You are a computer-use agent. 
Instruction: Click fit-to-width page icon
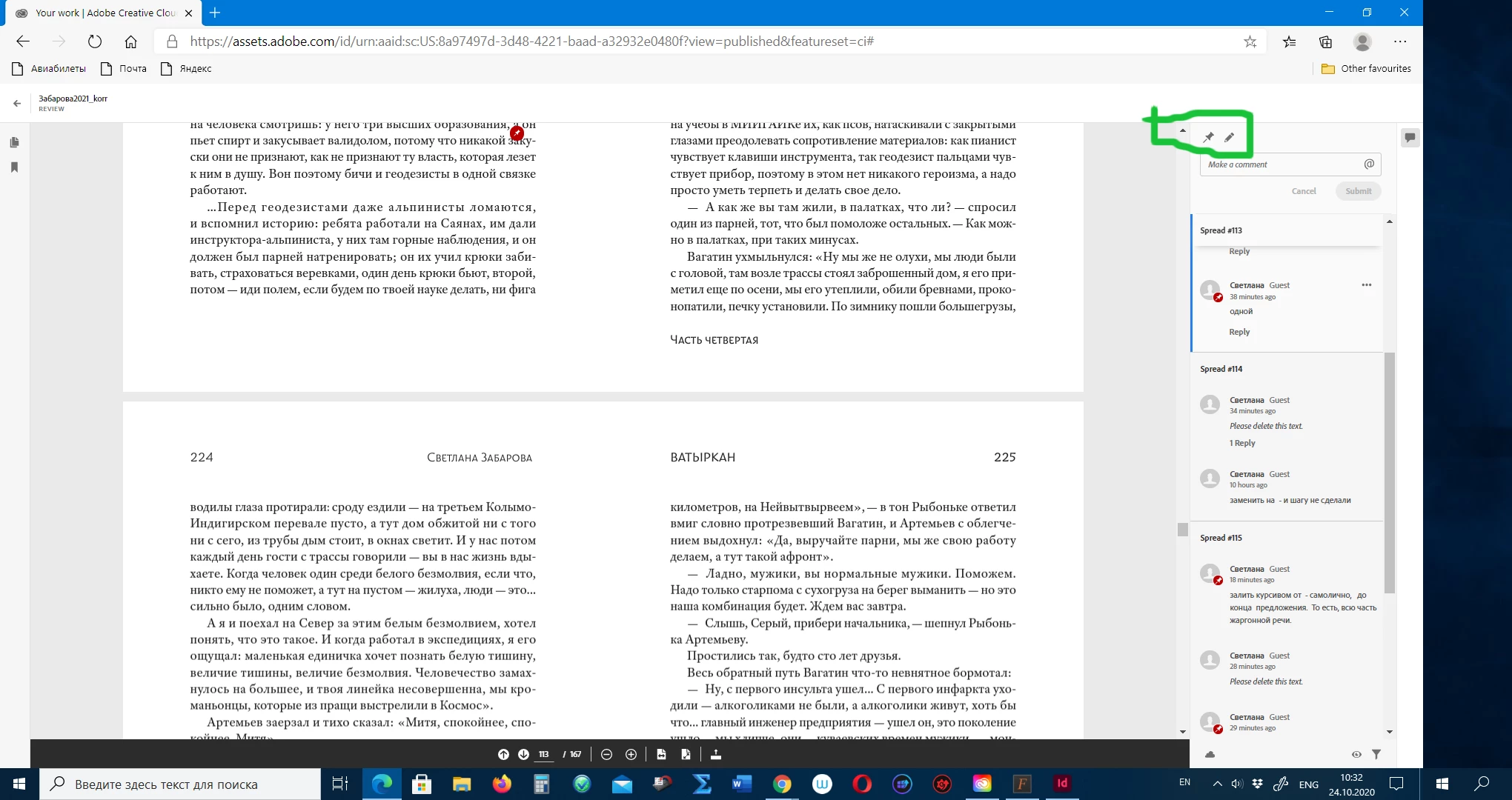click(661, 754)
